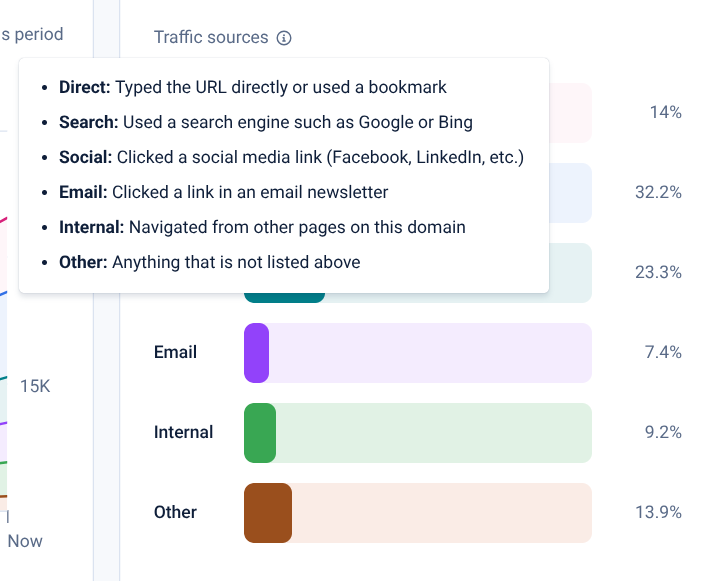This screenshot has width=714, height=581.
Task: Click the 32.2% Search percentage
Action: pyautogui.click(x=658, y=192)
